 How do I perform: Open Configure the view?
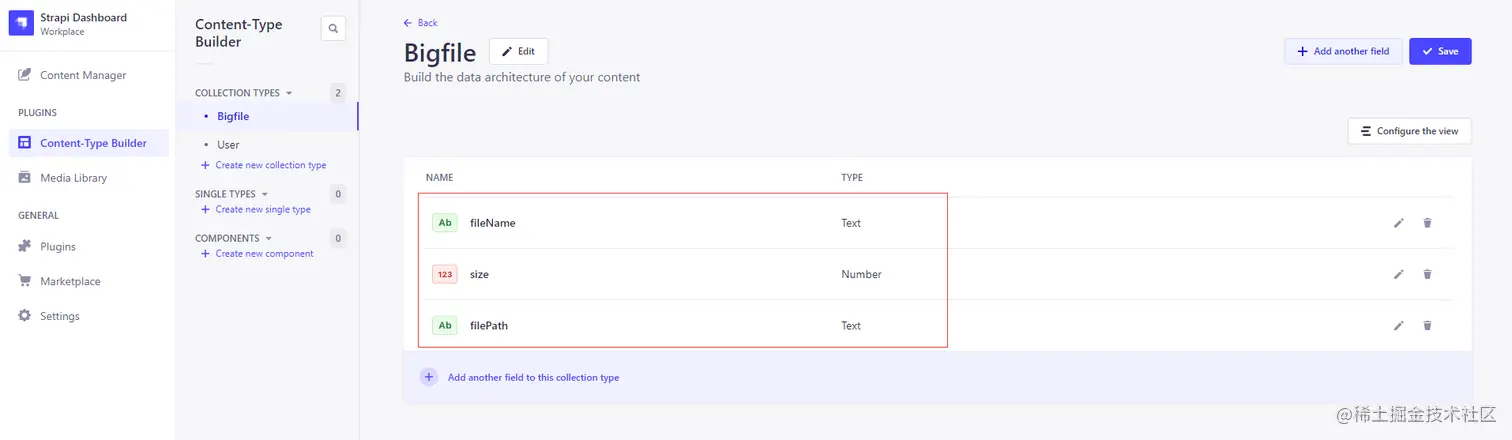tap(1409, 131)
